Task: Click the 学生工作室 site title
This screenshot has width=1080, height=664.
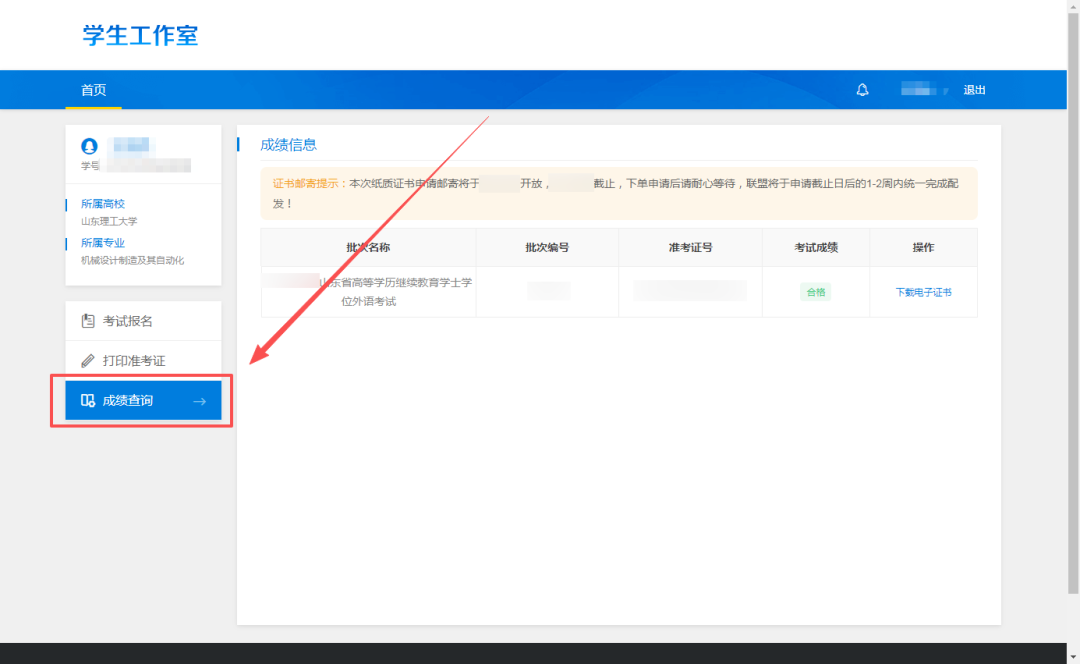Action: point(141,35)
